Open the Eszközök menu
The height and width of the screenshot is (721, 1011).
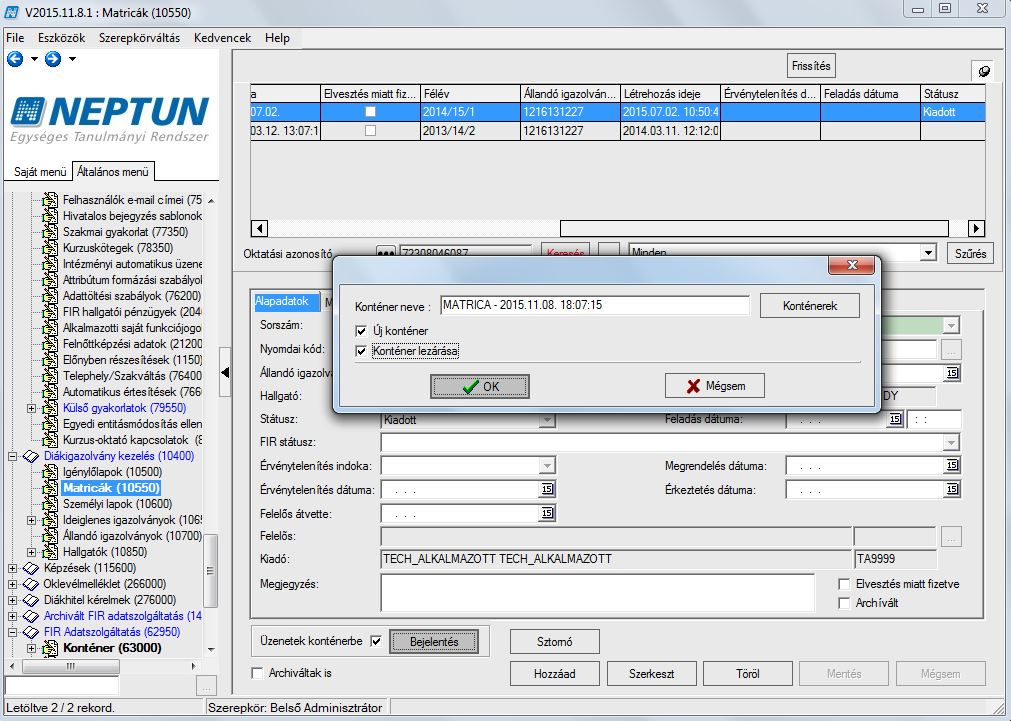pos(61,38)
